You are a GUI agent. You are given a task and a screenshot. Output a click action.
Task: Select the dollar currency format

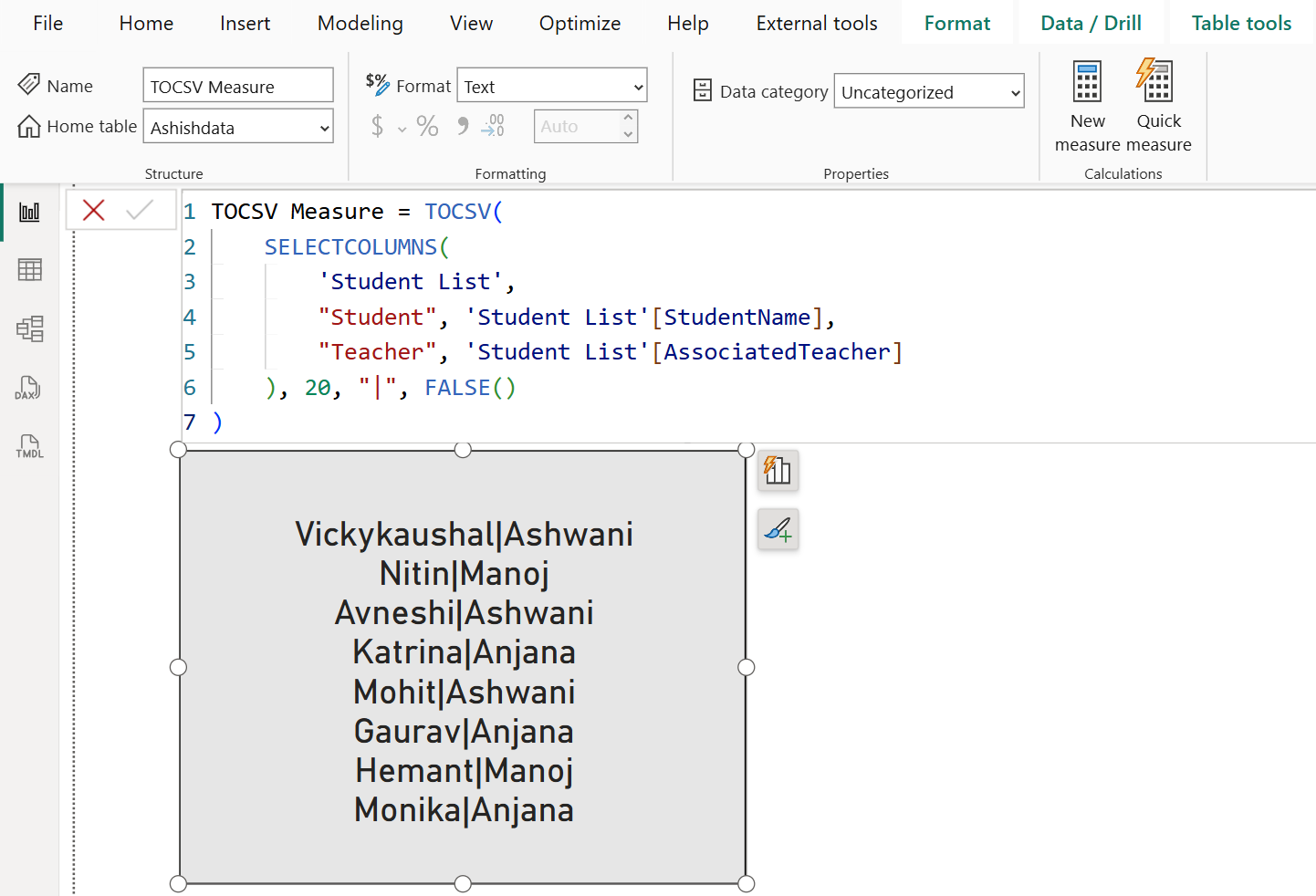pos(380,126)
